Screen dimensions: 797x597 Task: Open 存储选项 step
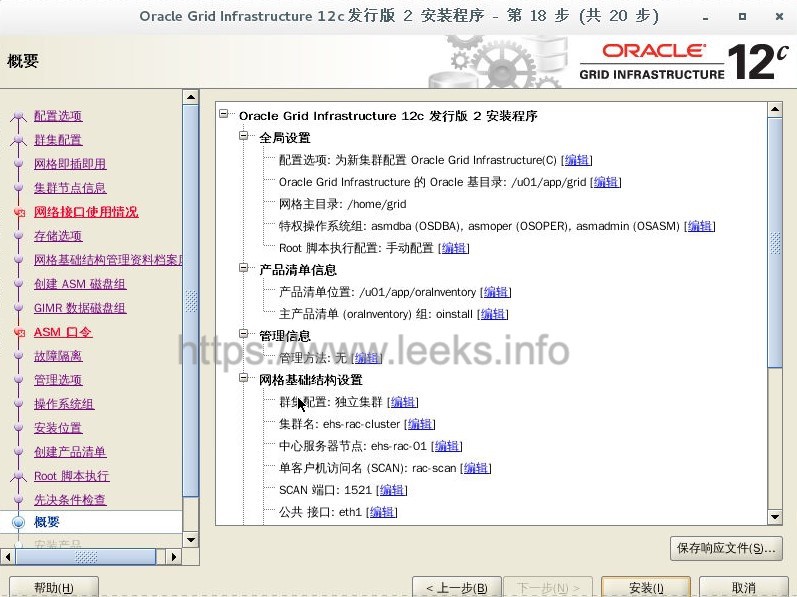58,236
